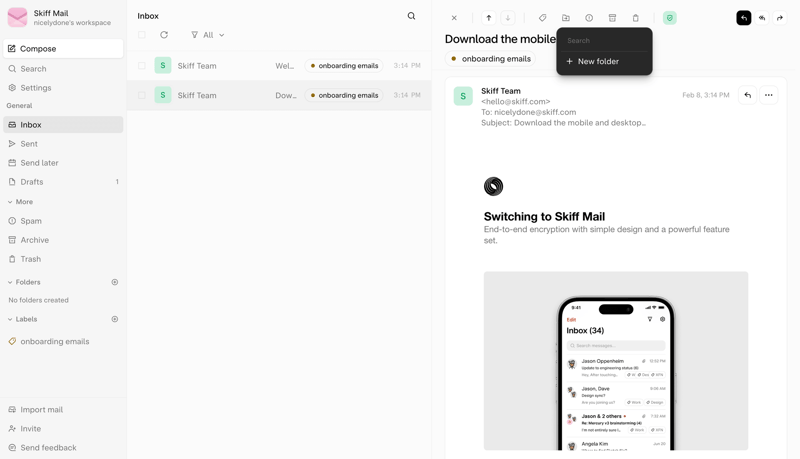The width and height of the screenshot is (800, 459).
Task: Close the open email thread
Action: (454, 18)
